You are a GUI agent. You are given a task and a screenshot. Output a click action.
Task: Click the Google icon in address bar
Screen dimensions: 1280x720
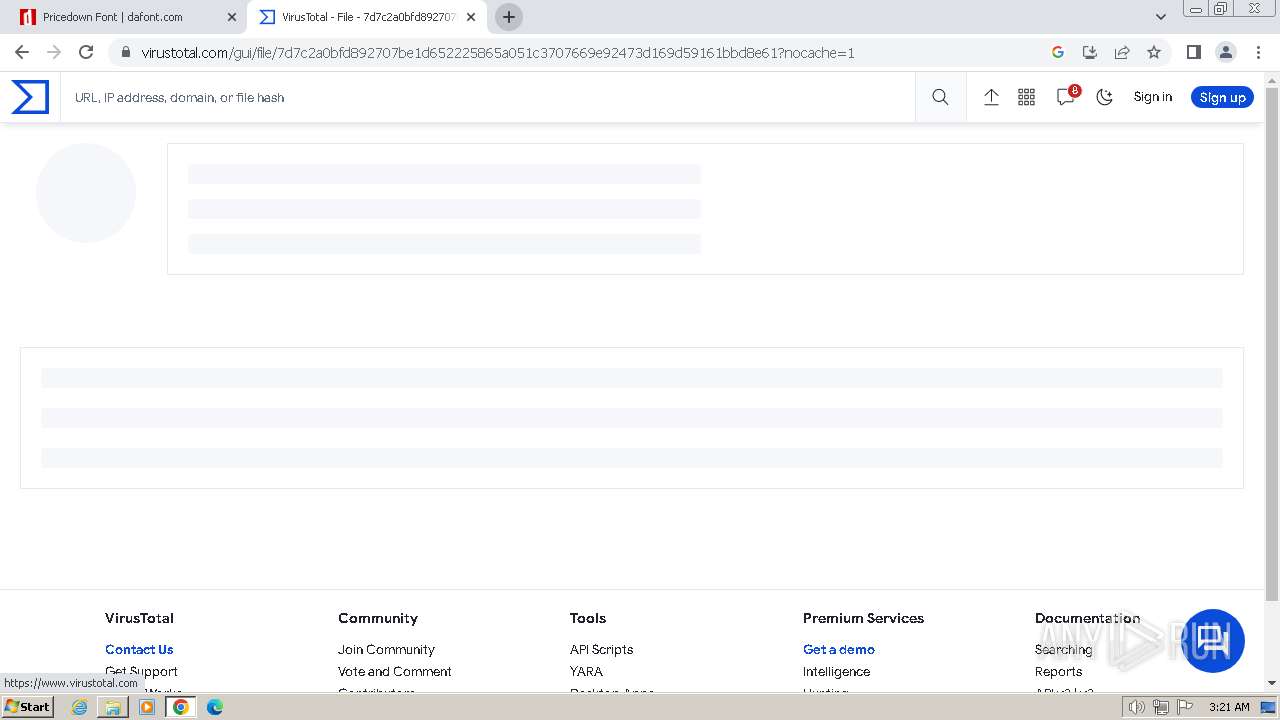click(x=1058, y=52)
